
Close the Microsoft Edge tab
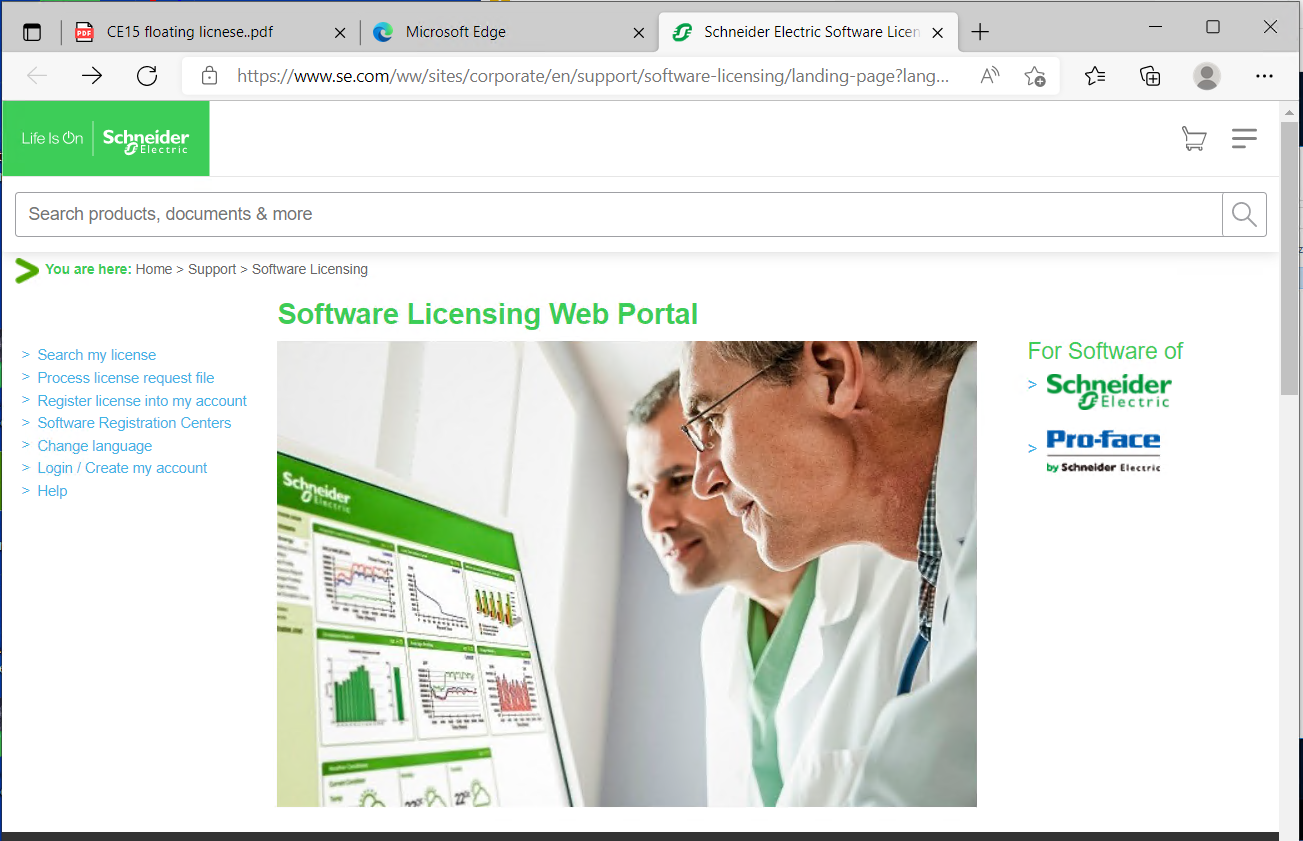coord(639,32)
